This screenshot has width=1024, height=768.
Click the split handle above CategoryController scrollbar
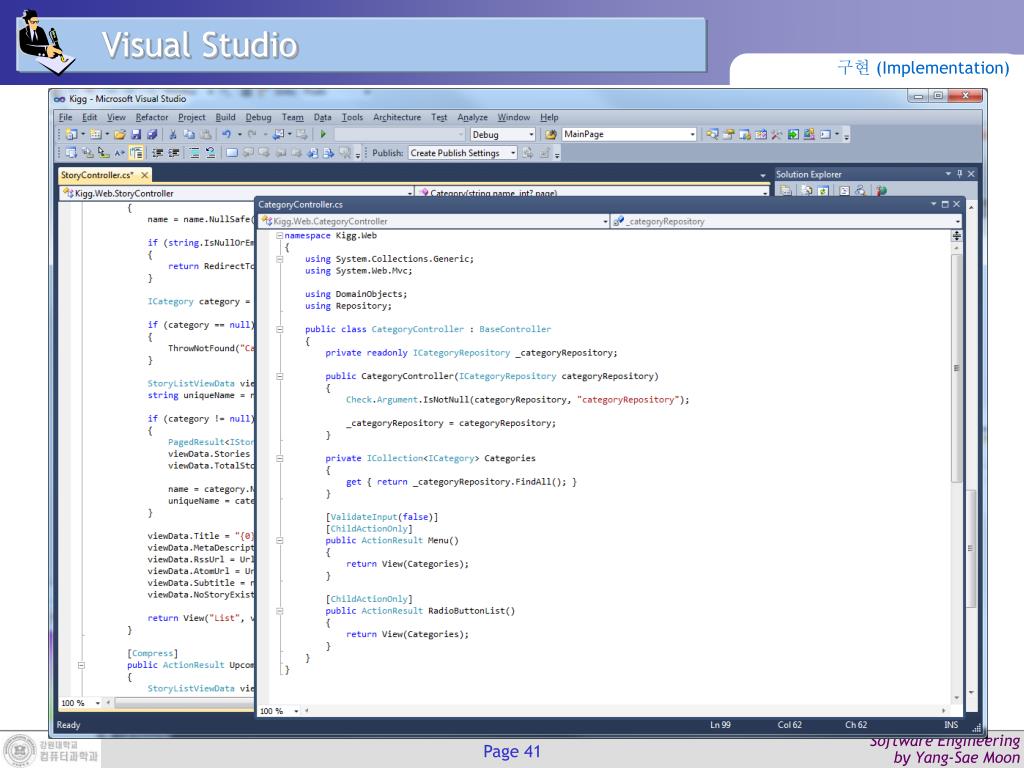coord(956,236)
